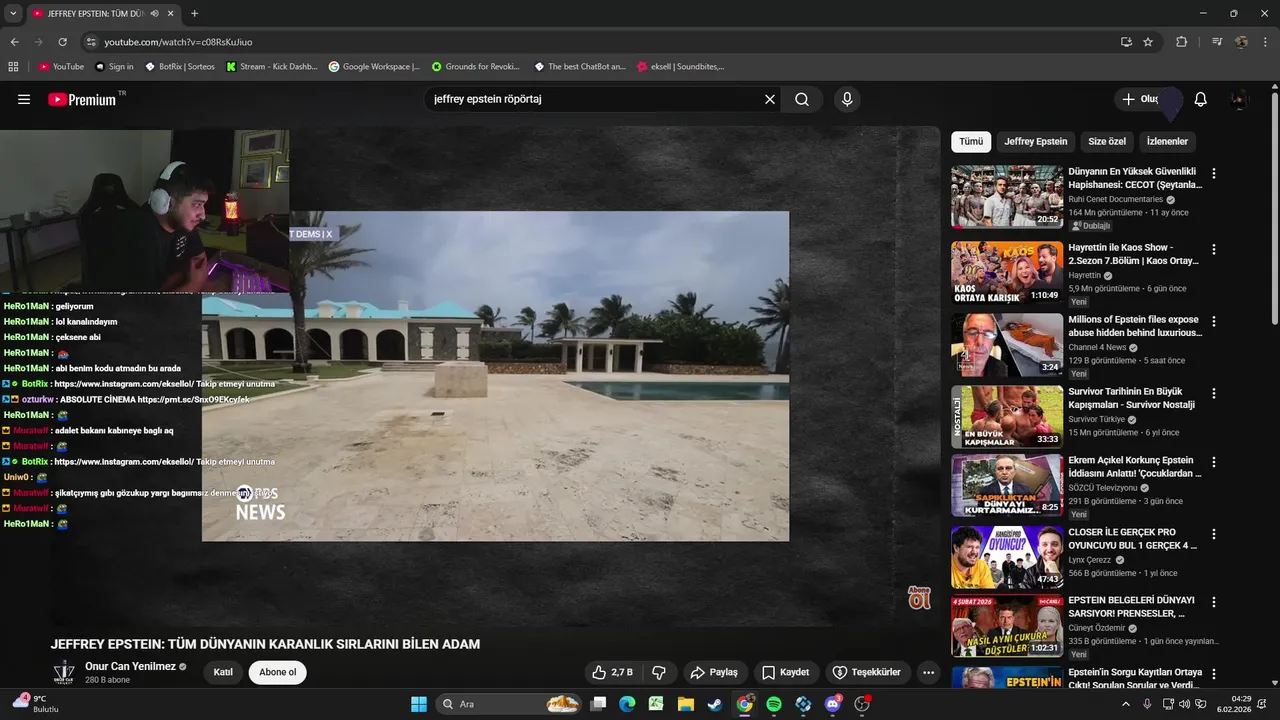Viewport: 1280px width, 720px height.
Task: View site information icon in the address bar
Action: 91,42
